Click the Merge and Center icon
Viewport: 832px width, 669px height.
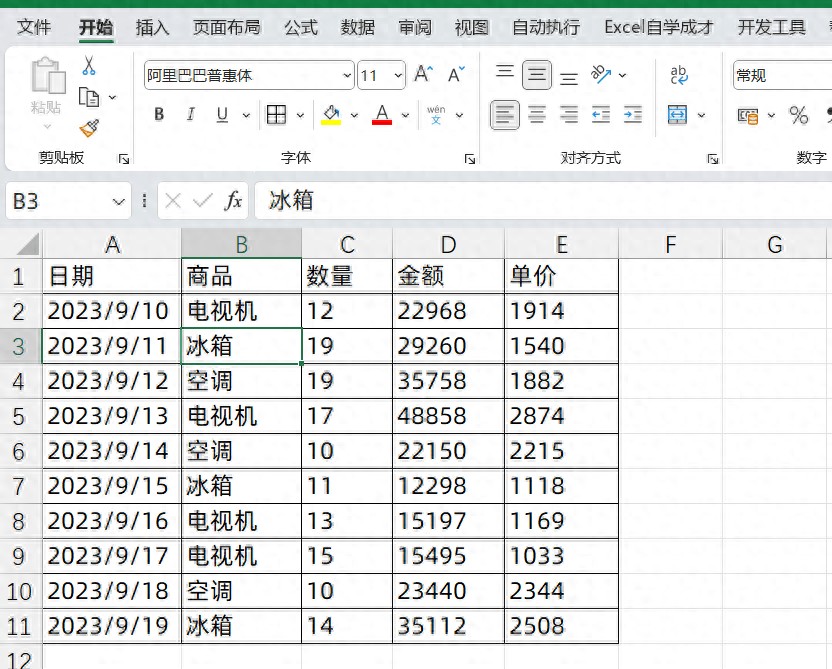678,115
